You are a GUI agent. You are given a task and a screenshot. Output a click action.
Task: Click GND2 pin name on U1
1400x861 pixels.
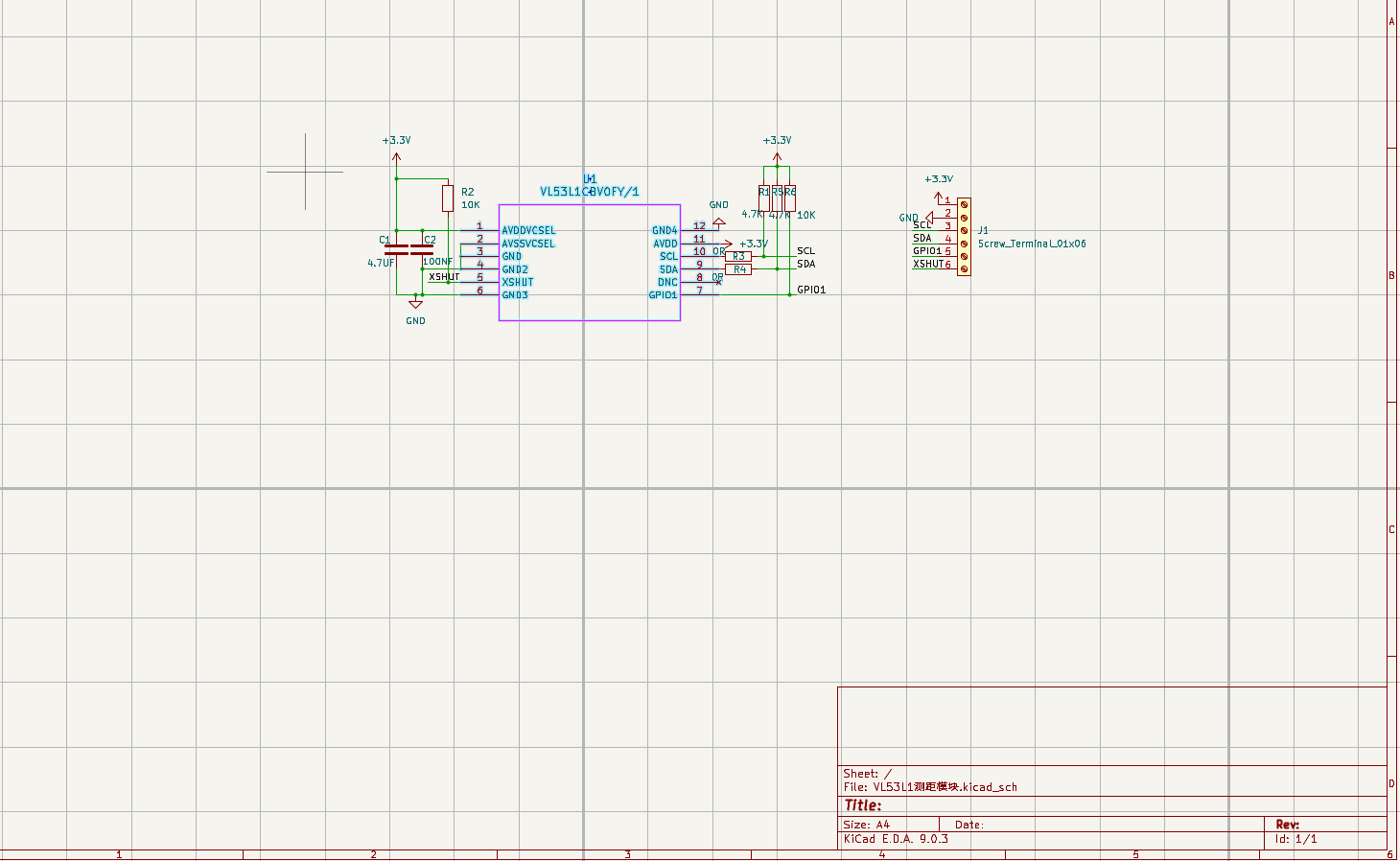click(515, 269)
